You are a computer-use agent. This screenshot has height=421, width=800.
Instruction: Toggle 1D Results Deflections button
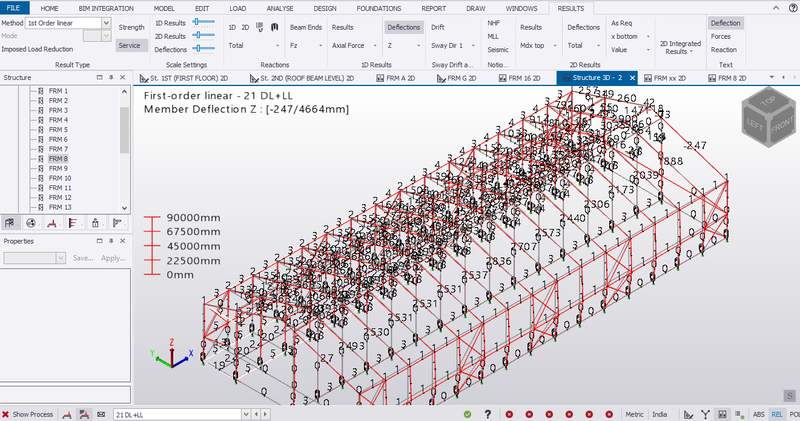404,27
